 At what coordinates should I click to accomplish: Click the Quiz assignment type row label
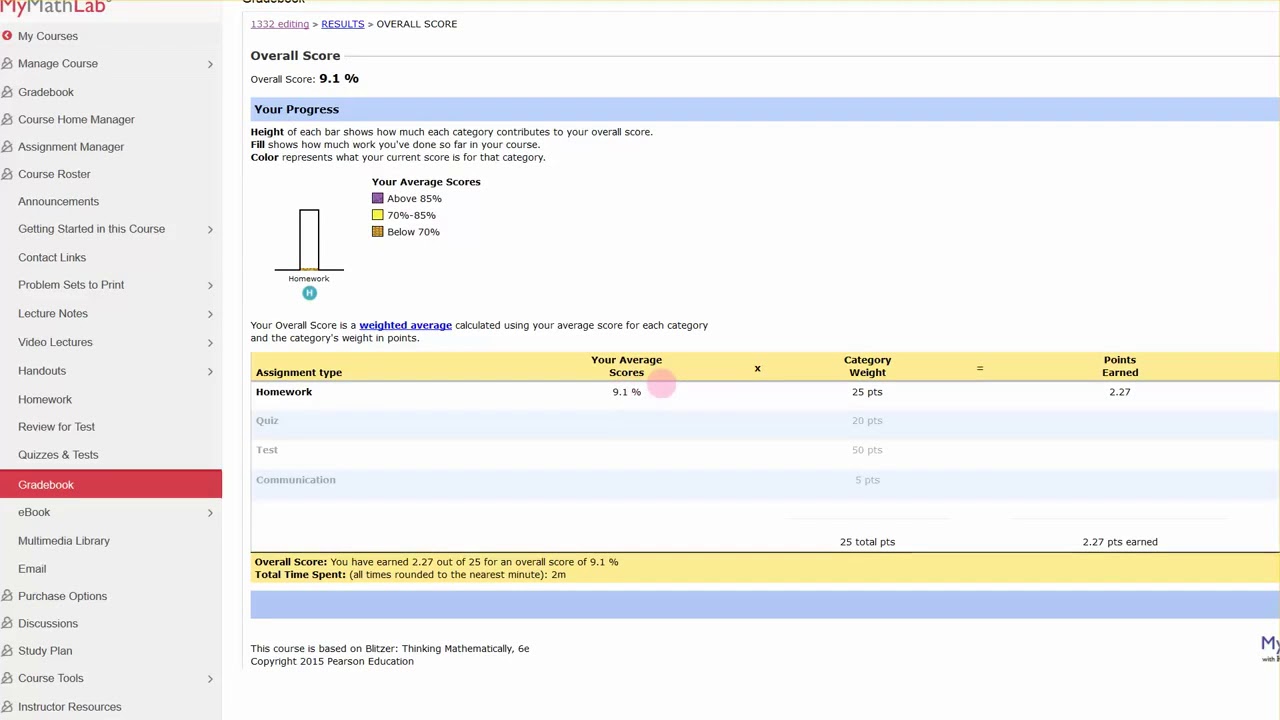click(267, 421)
